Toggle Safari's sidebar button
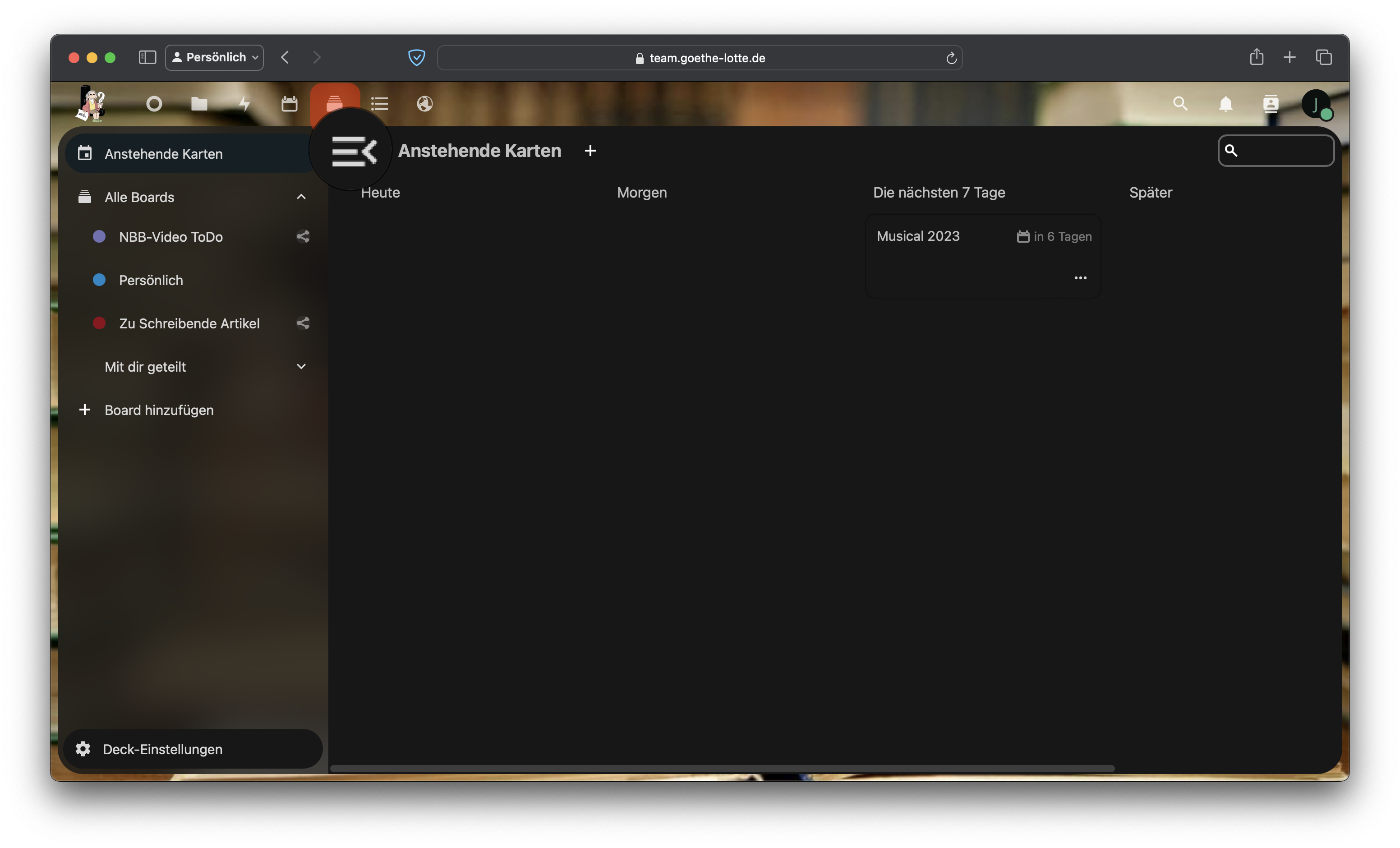 [147, 57]
